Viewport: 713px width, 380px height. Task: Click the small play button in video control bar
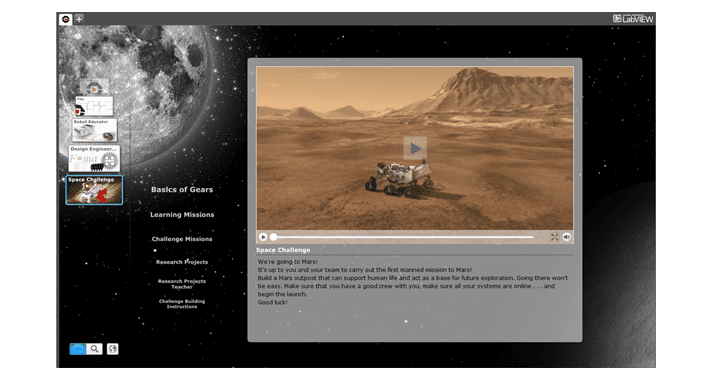pyautogui.click(x=263, y=237)
